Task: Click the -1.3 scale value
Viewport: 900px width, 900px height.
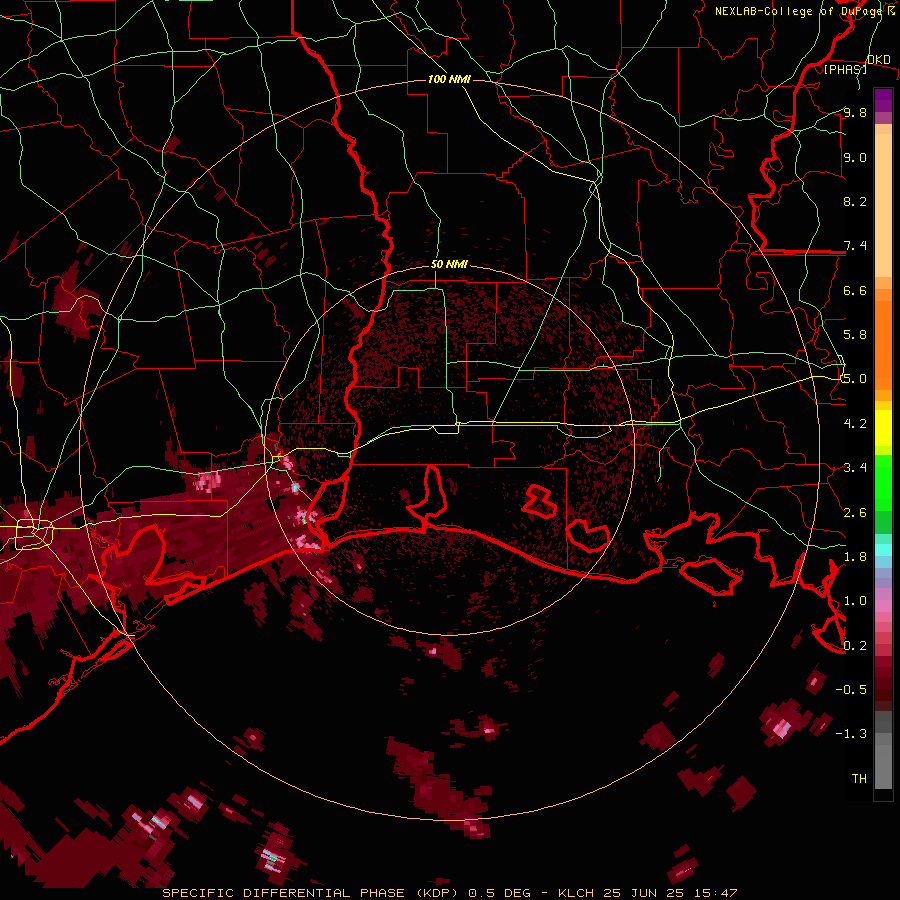Action: (x=851, y=734)
